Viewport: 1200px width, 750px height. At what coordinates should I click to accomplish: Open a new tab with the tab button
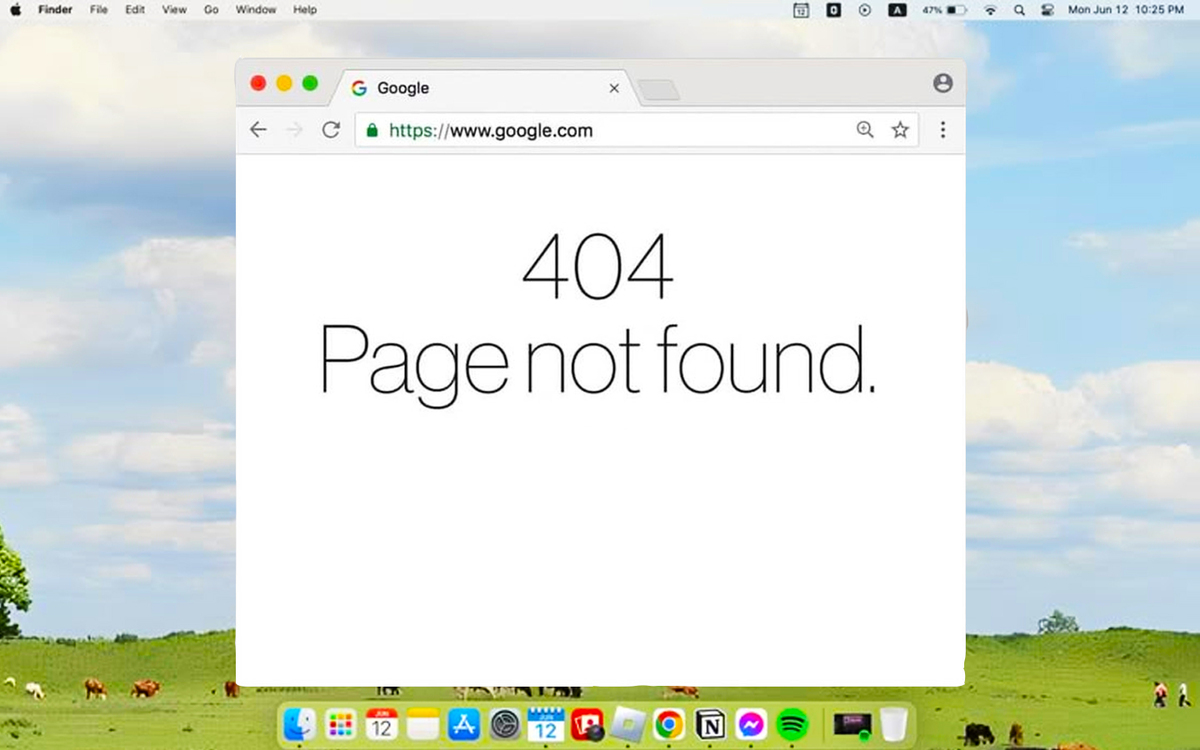659,90
